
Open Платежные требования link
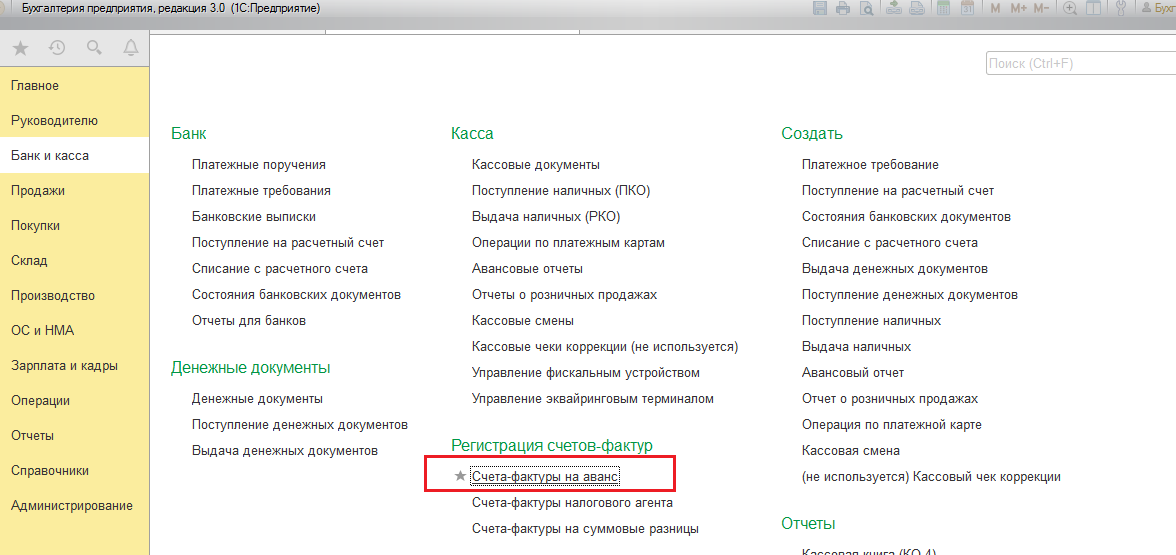(x=261, y=190)
